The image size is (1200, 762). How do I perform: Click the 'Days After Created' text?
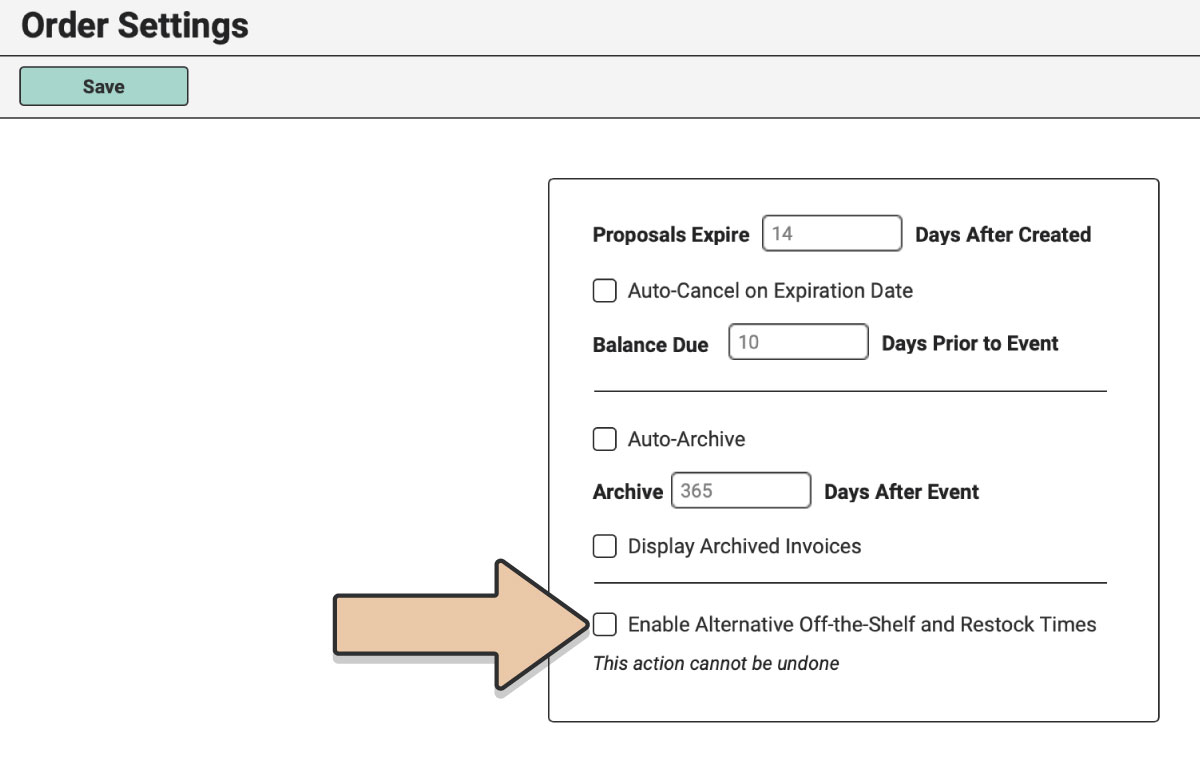tap(1003, 235)
